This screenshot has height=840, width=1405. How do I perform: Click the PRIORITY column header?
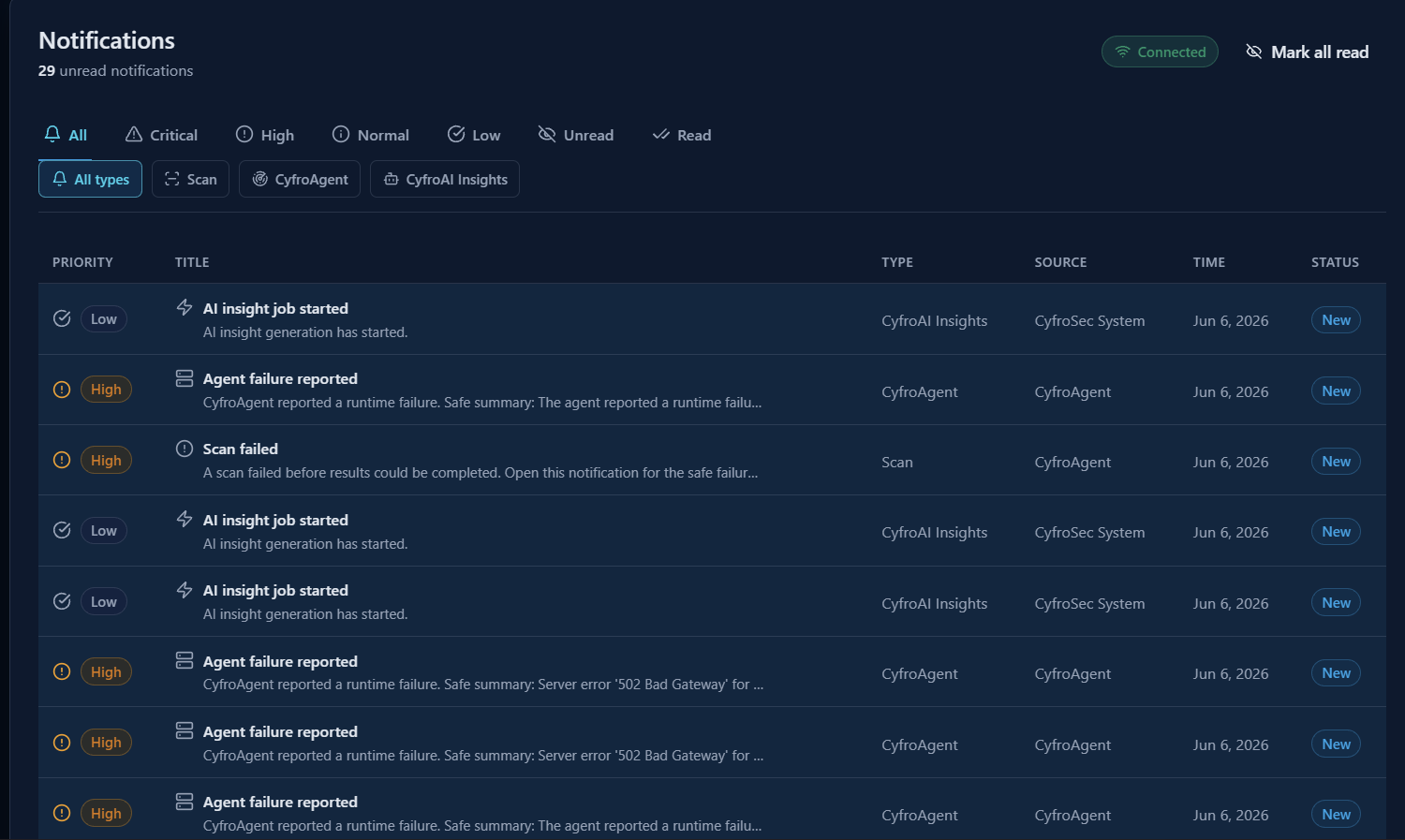[82, 262]
